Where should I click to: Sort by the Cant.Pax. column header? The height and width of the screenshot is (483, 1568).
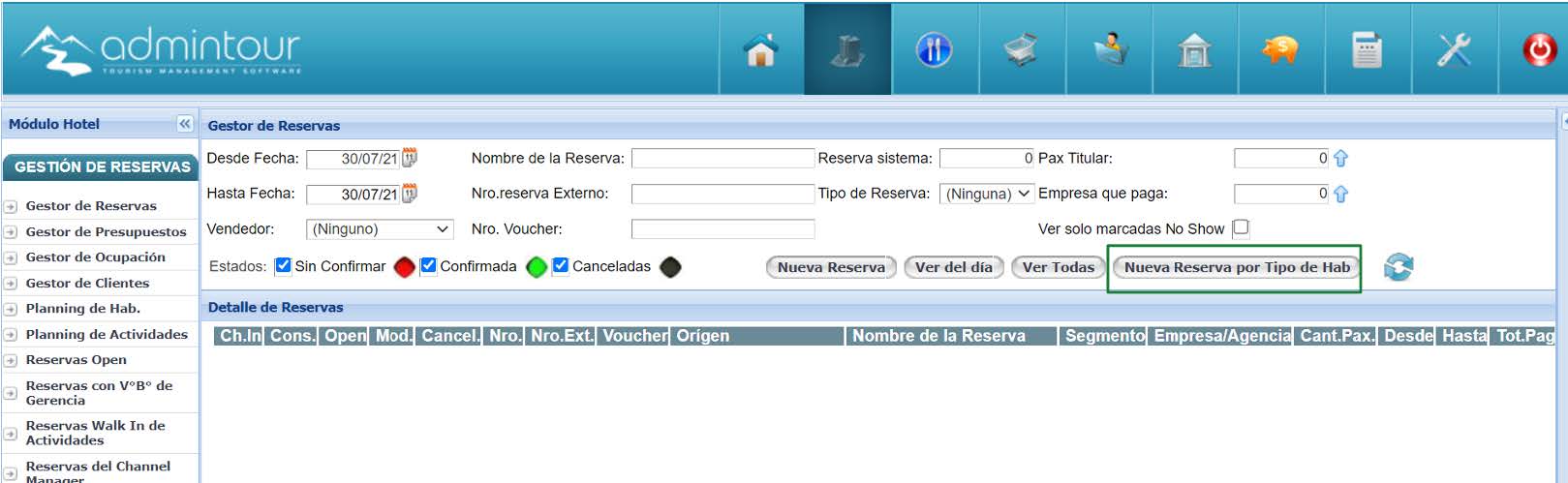tap(1337, 336)
